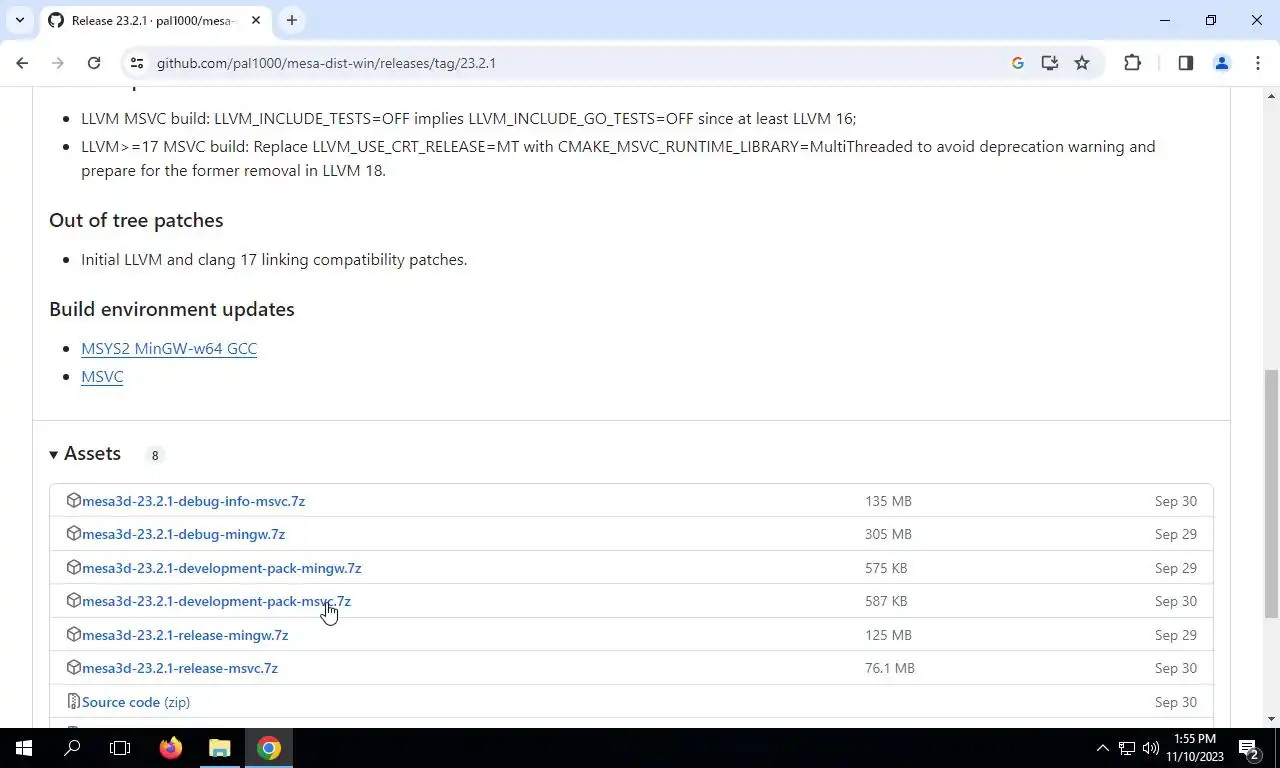Click the install app icon in address bar
The image size is (1280, 768).
coord(1050,63)
